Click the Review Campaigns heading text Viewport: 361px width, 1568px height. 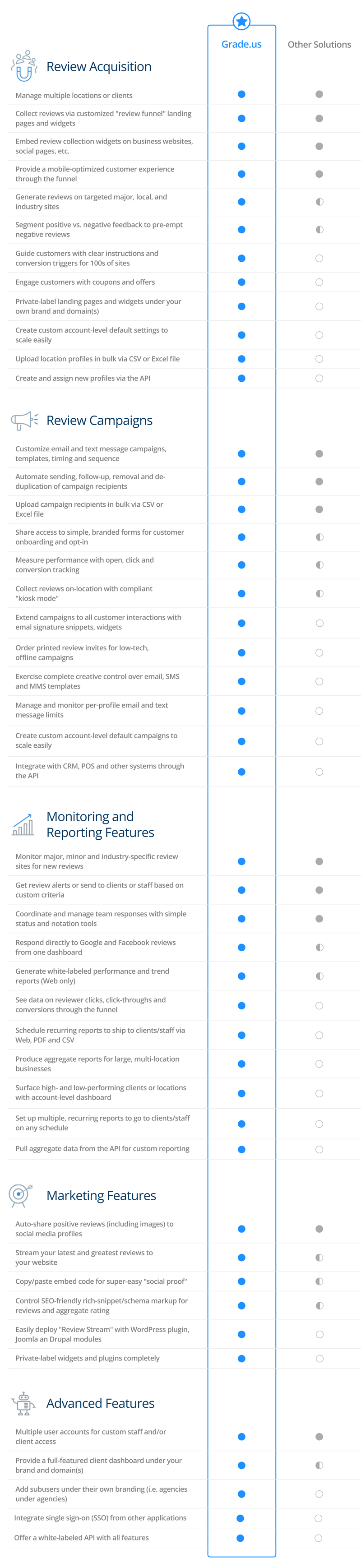[99, 421]
